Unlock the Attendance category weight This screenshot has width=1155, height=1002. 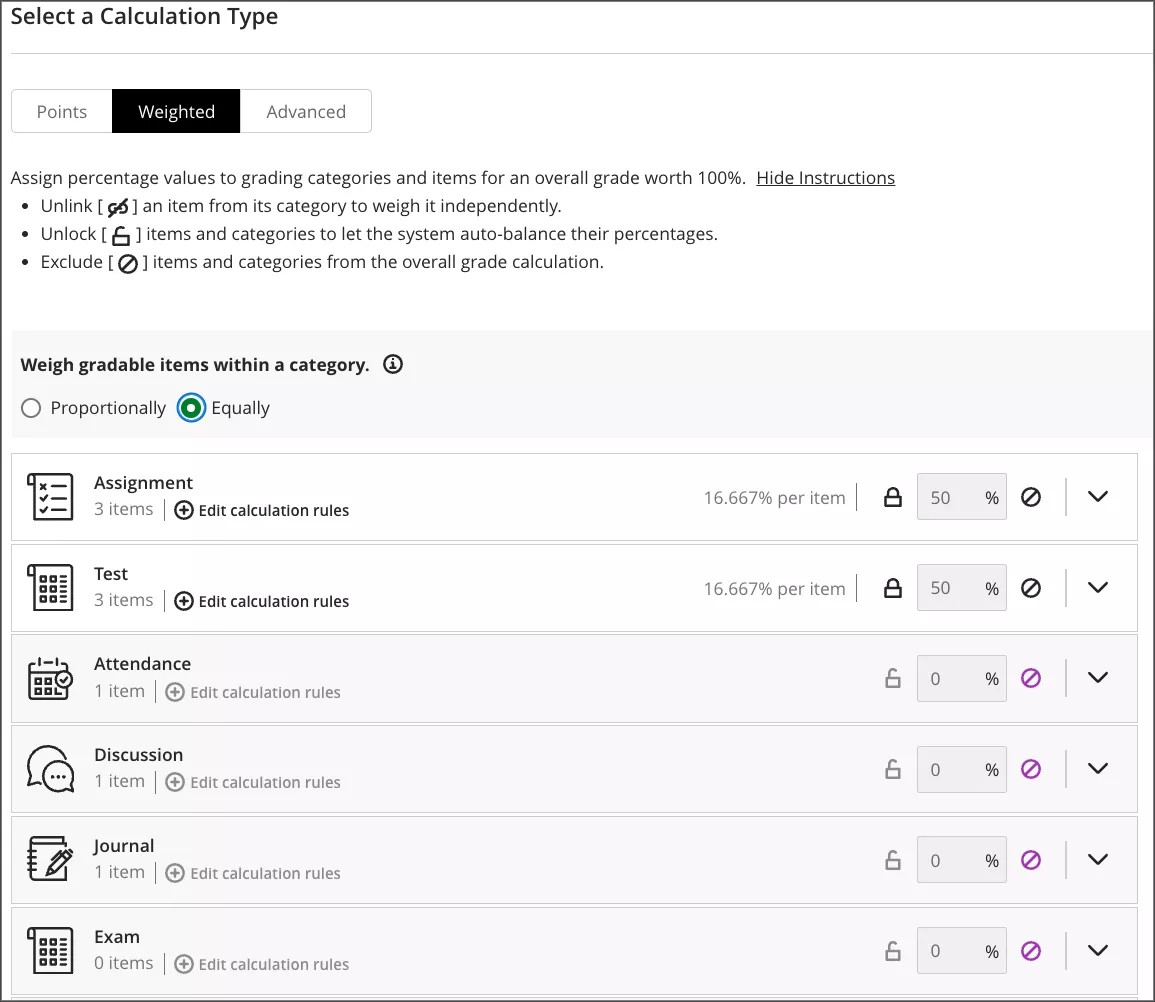click(892, 678)
